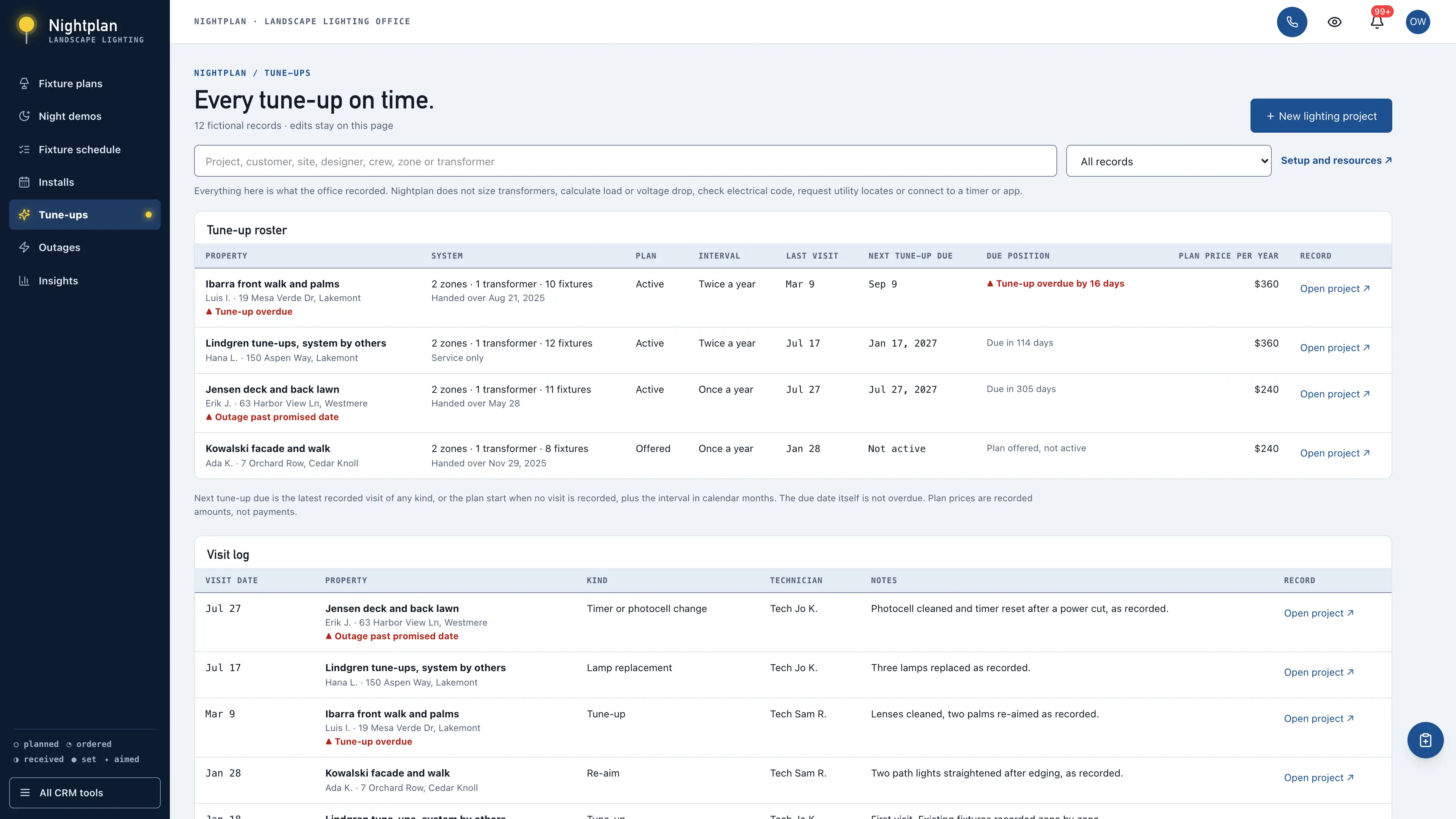The width and height of the screenshot is (1456, 819).
Task: Click the All CRM tools button
Action: 85,793
